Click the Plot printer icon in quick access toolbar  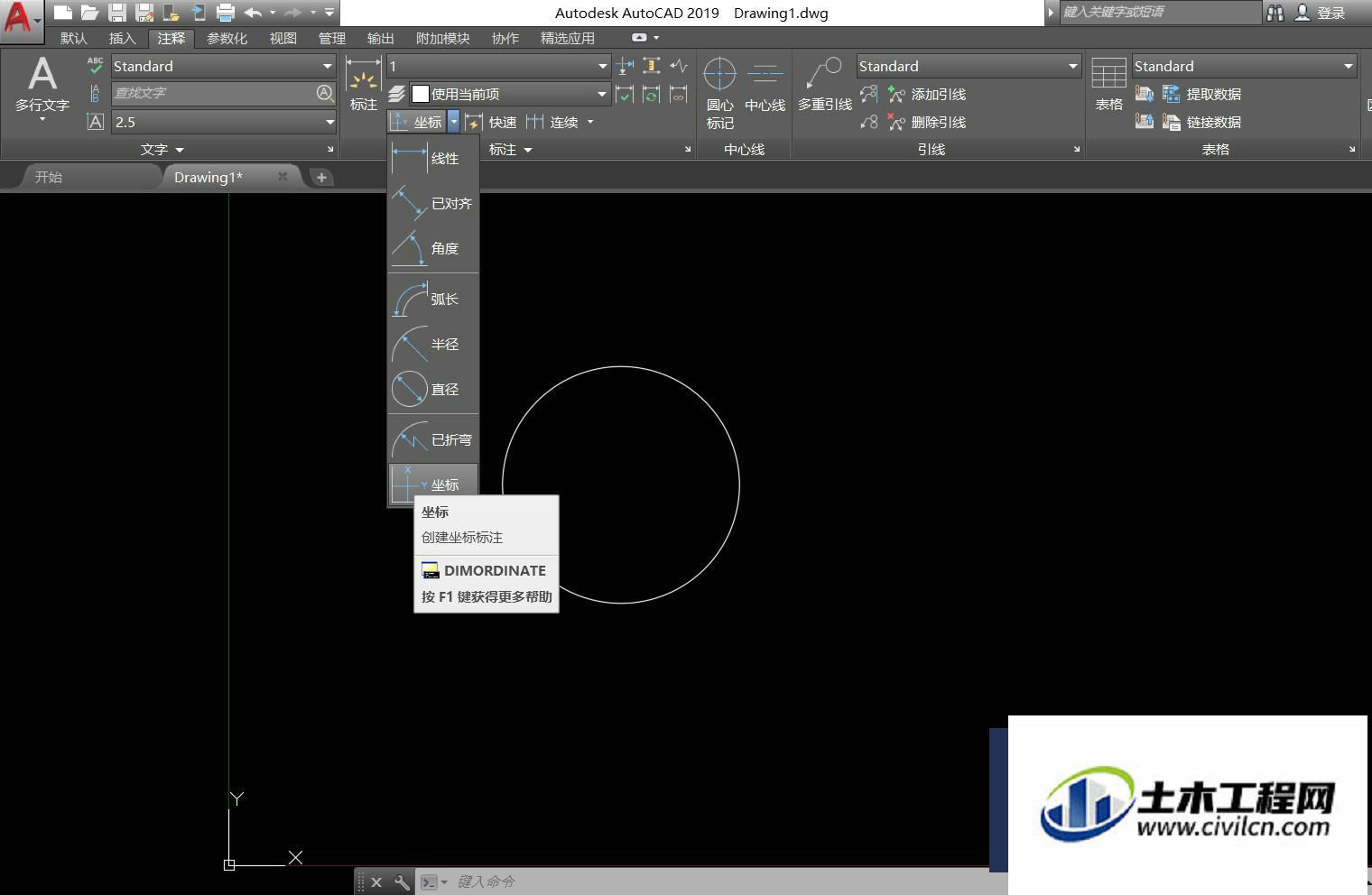point(225,13)
